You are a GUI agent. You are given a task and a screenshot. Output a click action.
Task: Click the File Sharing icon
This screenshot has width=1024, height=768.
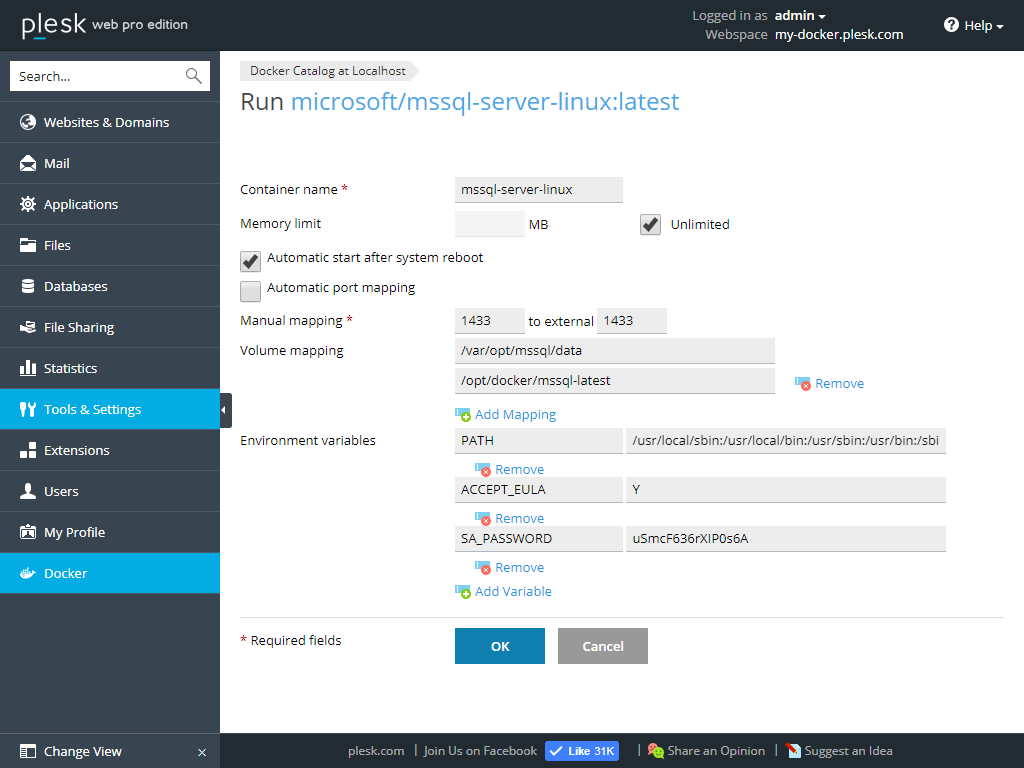click(27, 327)
